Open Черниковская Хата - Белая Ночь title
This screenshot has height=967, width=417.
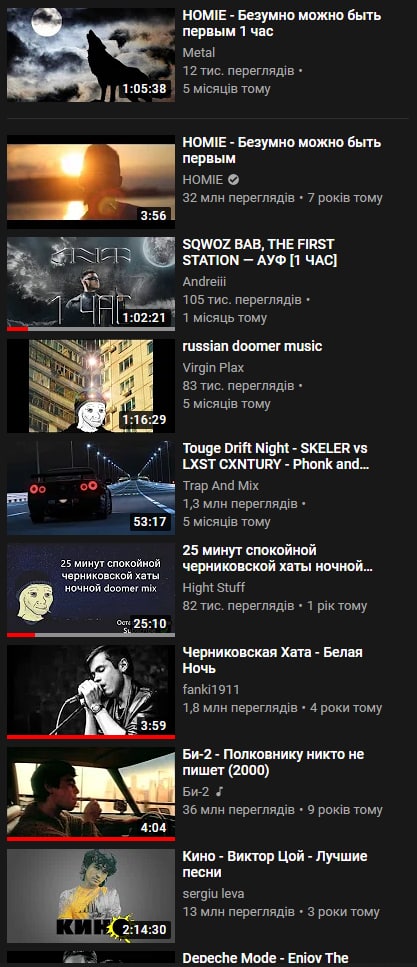click(x=273, y=660)
